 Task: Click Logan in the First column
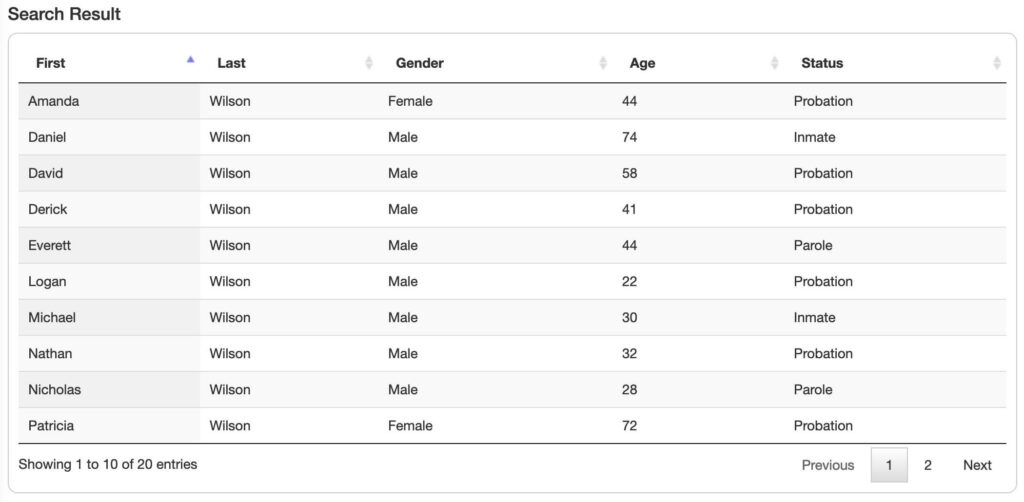(x=47, y=281)
